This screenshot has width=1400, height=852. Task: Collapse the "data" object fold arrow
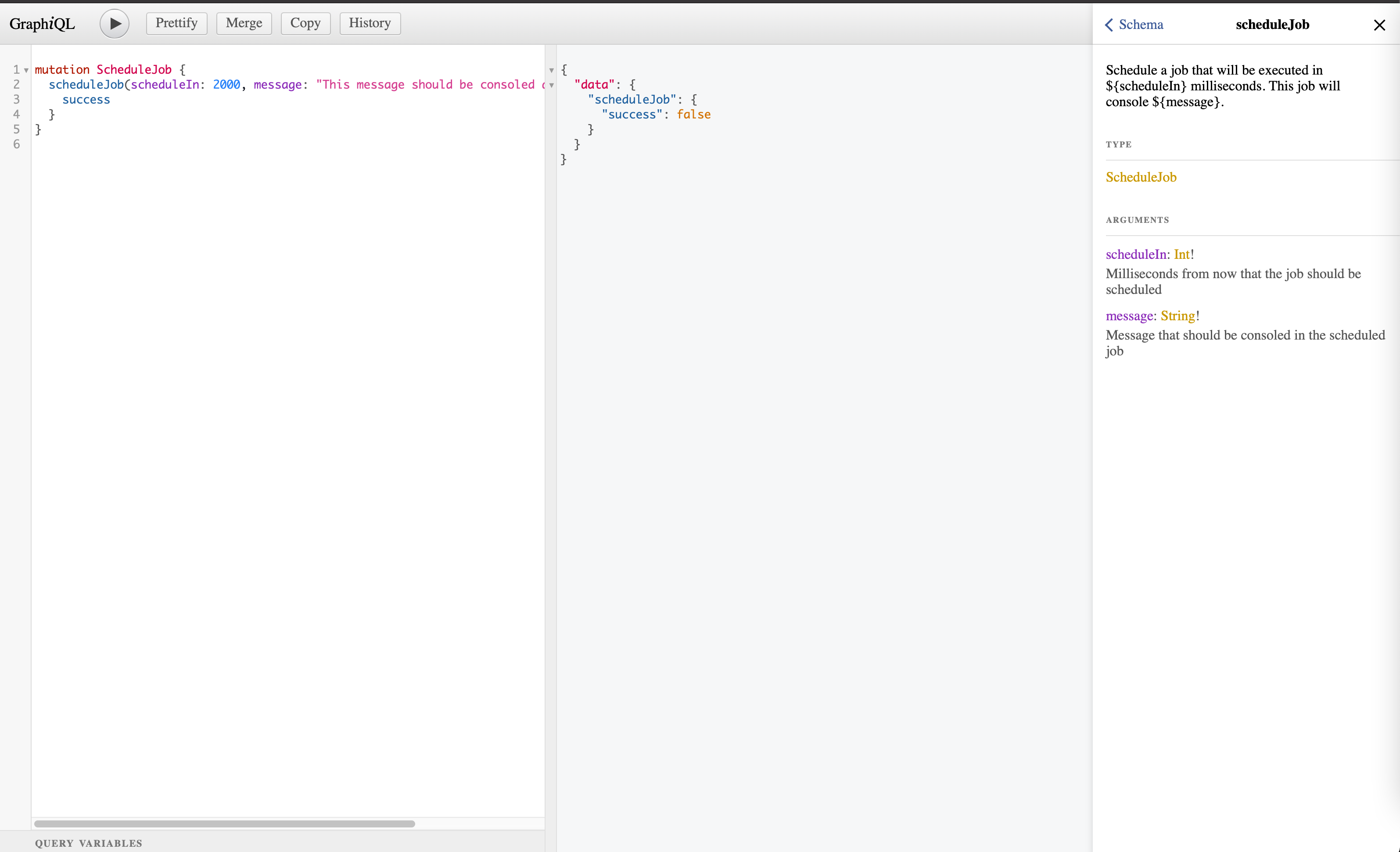[551, 85]
